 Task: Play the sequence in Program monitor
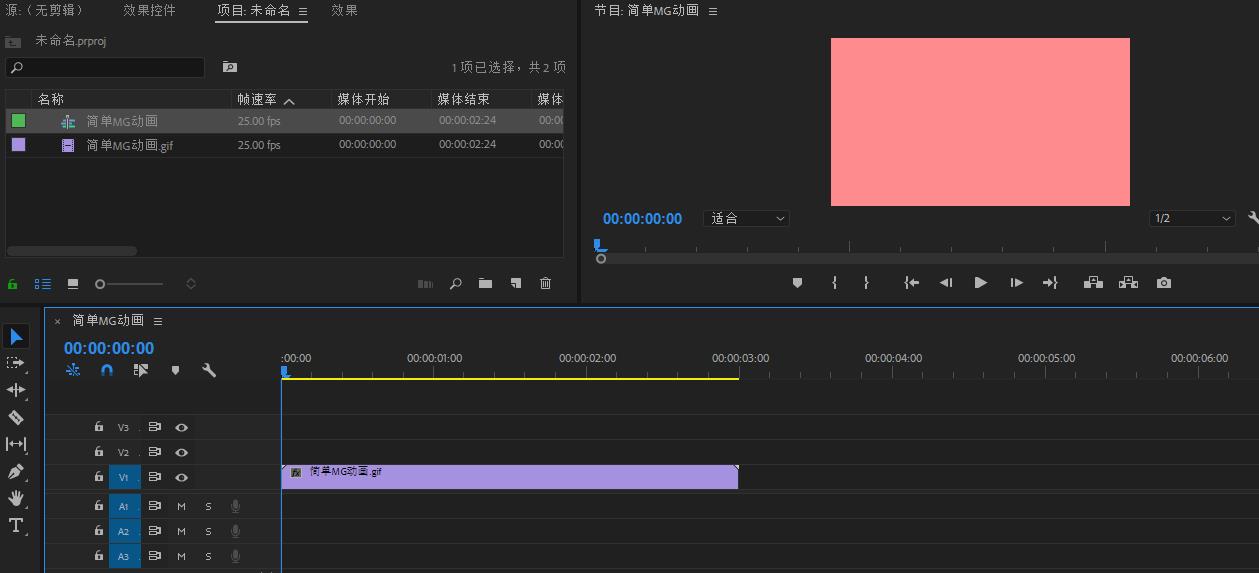[x=980, y=283]
